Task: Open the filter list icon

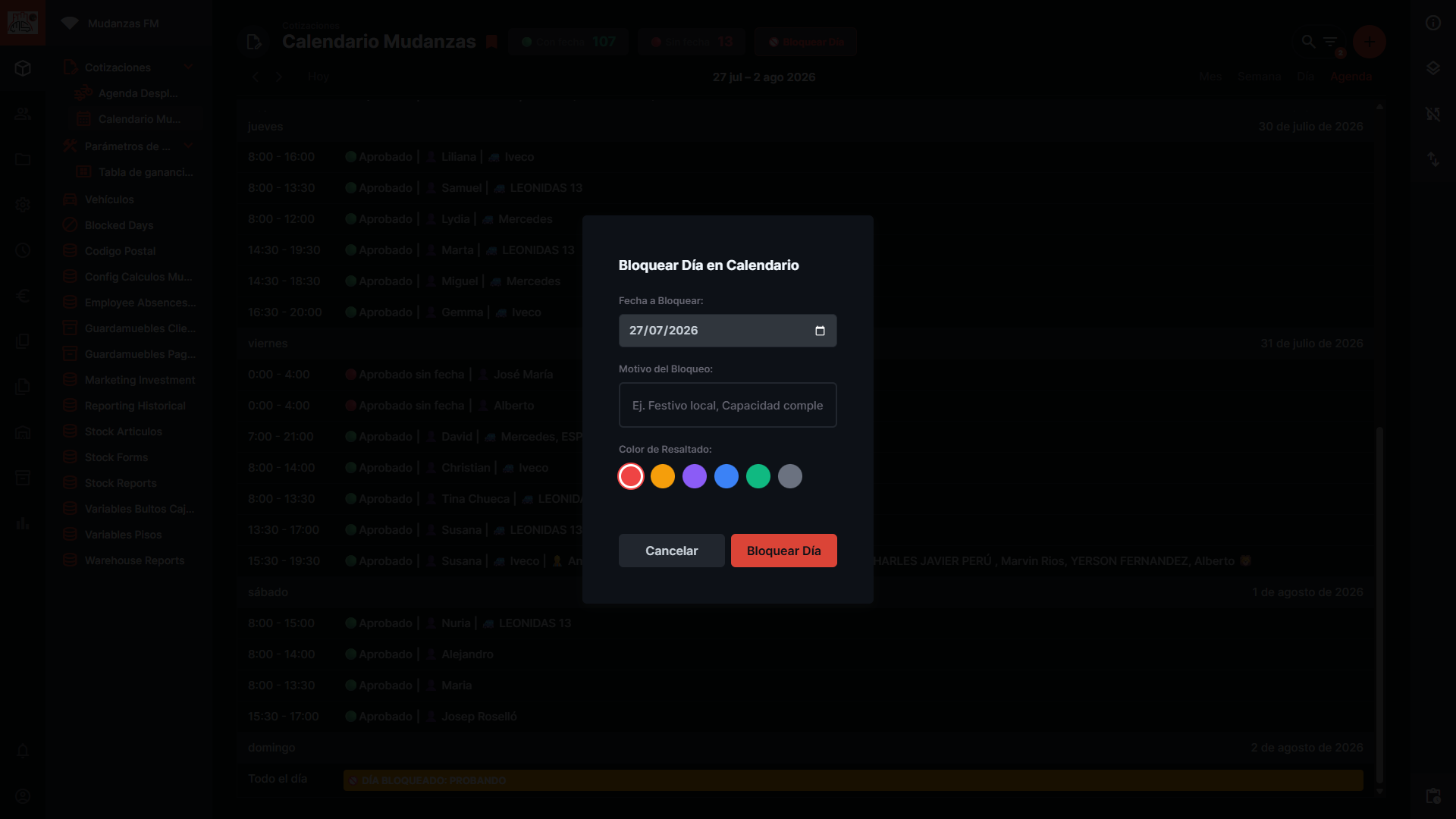Action: pos(1331,42)
